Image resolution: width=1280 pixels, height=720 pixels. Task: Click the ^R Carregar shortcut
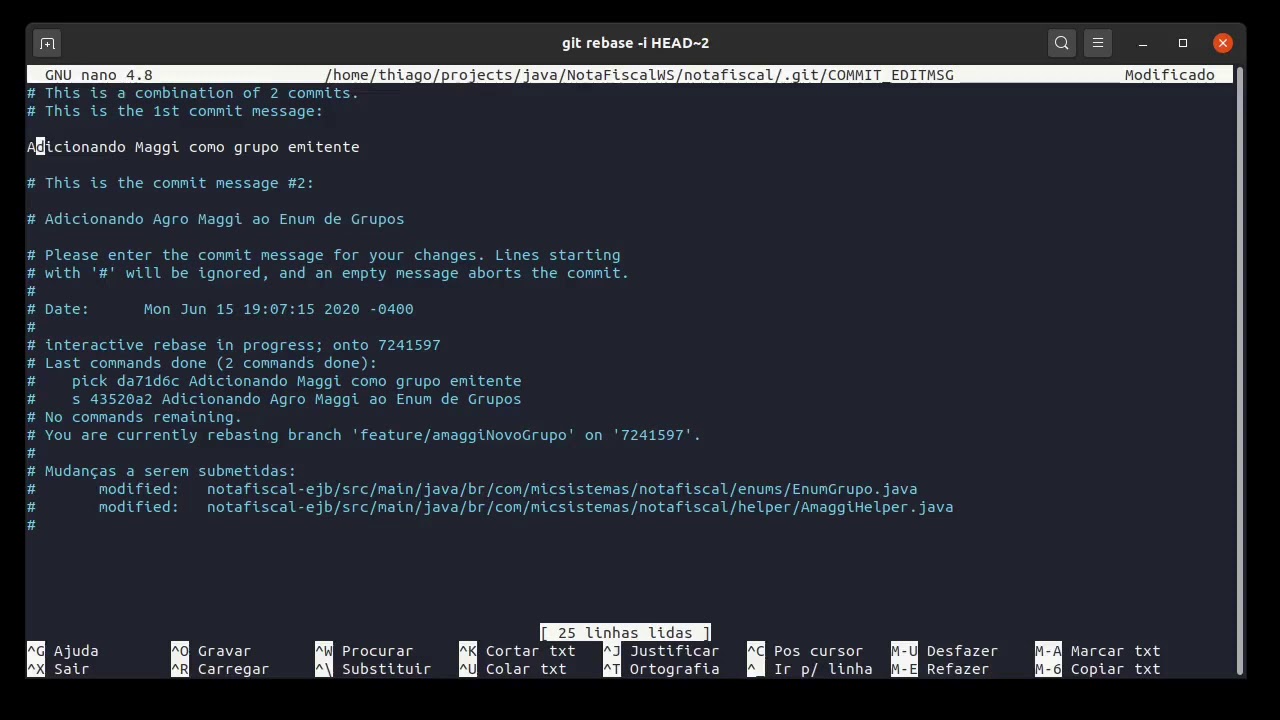tap(220, 669)
